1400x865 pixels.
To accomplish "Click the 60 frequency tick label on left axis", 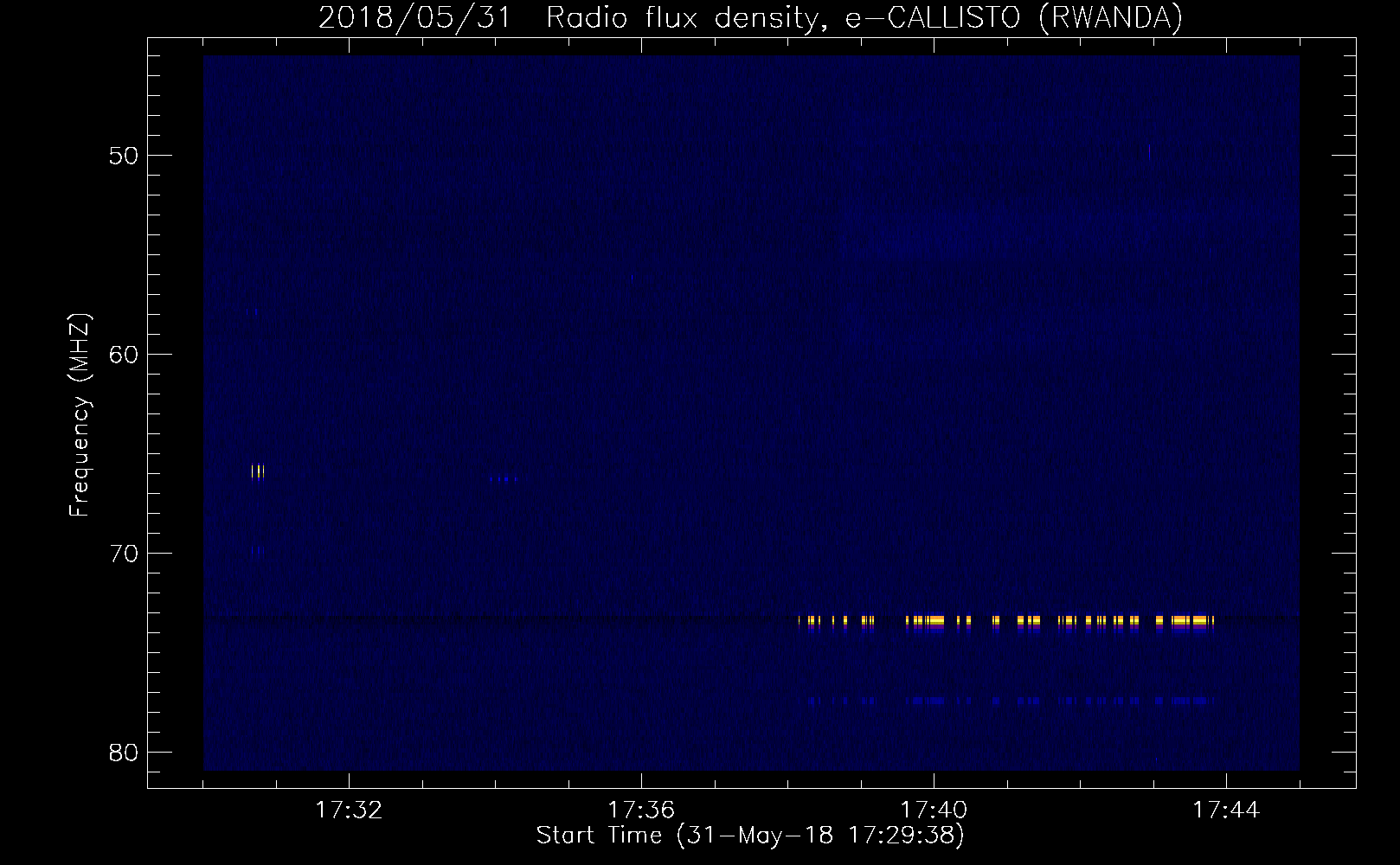I will tap(124, 355).
